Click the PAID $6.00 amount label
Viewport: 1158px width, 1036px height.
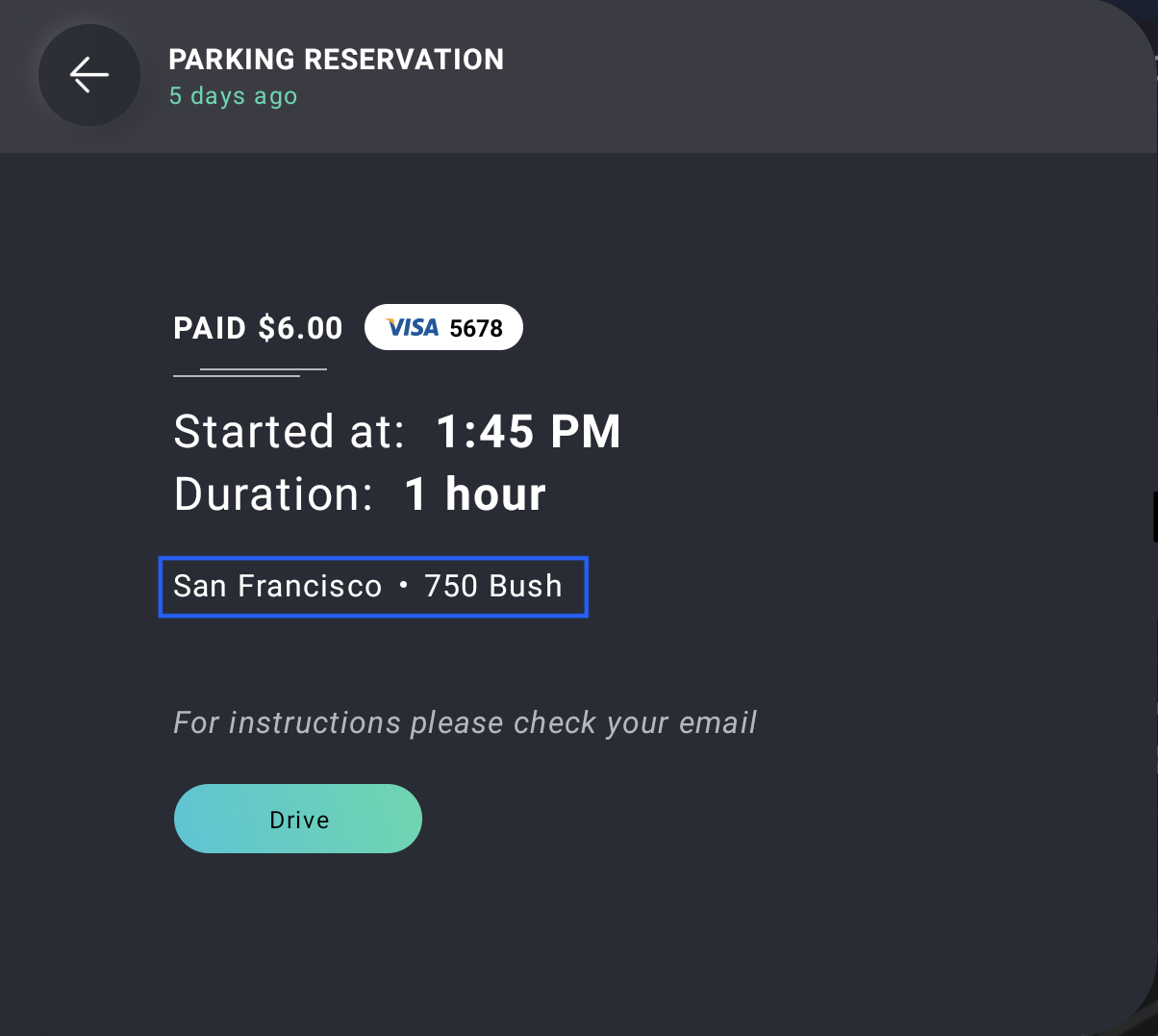258,328
